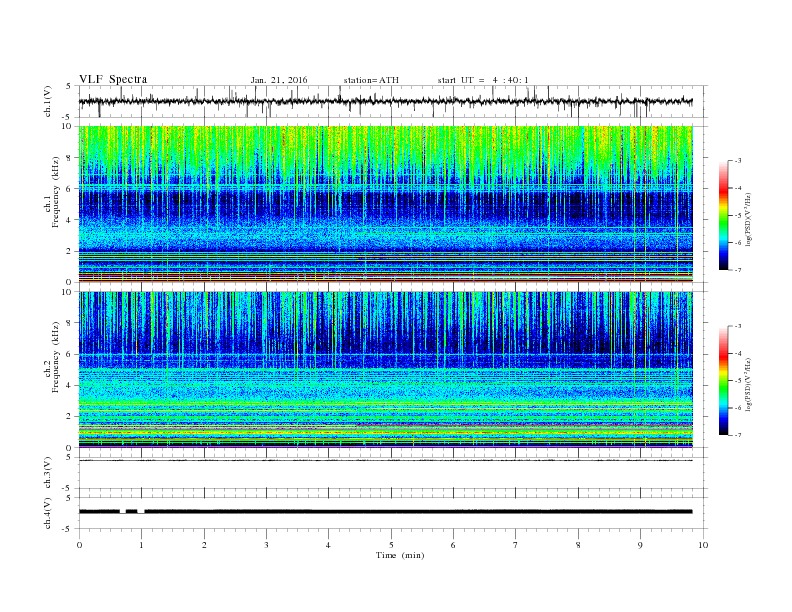This screenshot has height=612, width=792.
Task: Click the ch.2 frequency tick label "8"
Action: (x=69, y=323)
